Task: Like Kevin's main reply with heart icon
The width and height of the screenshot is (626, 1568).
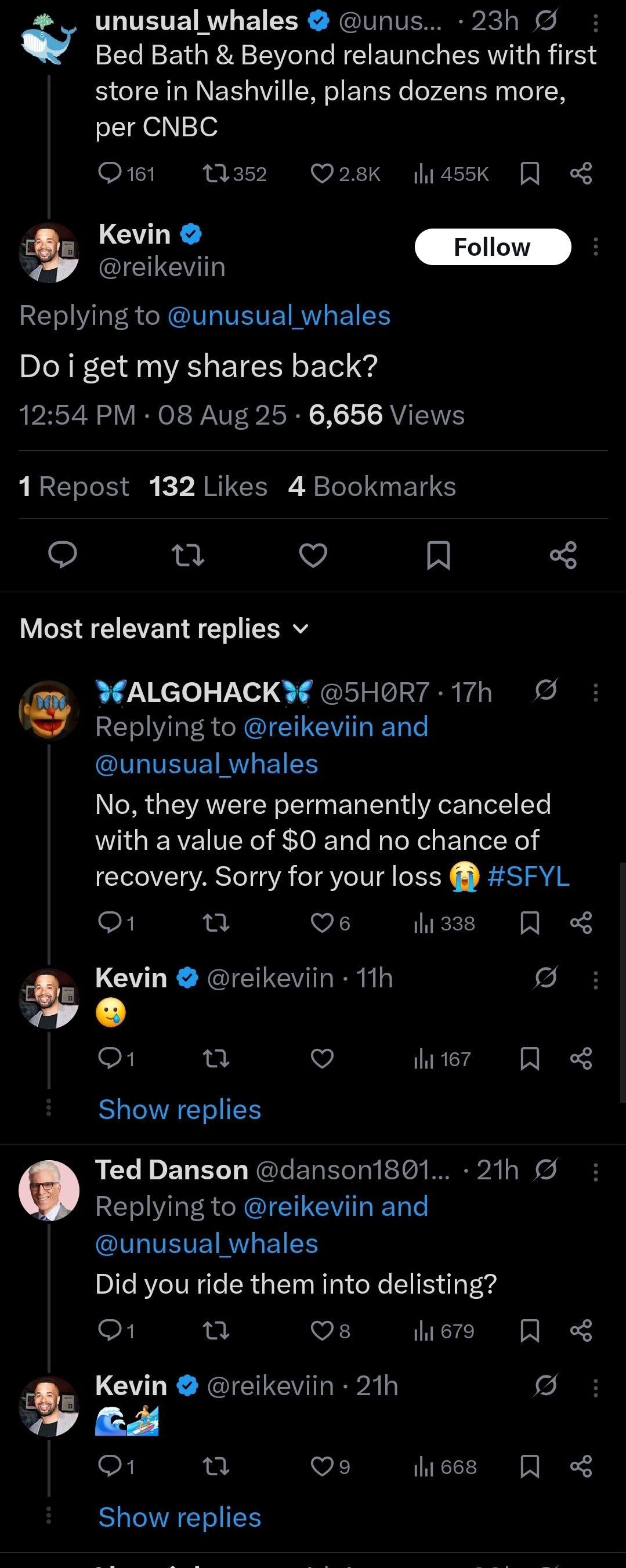Action: (x=313, y=555)
